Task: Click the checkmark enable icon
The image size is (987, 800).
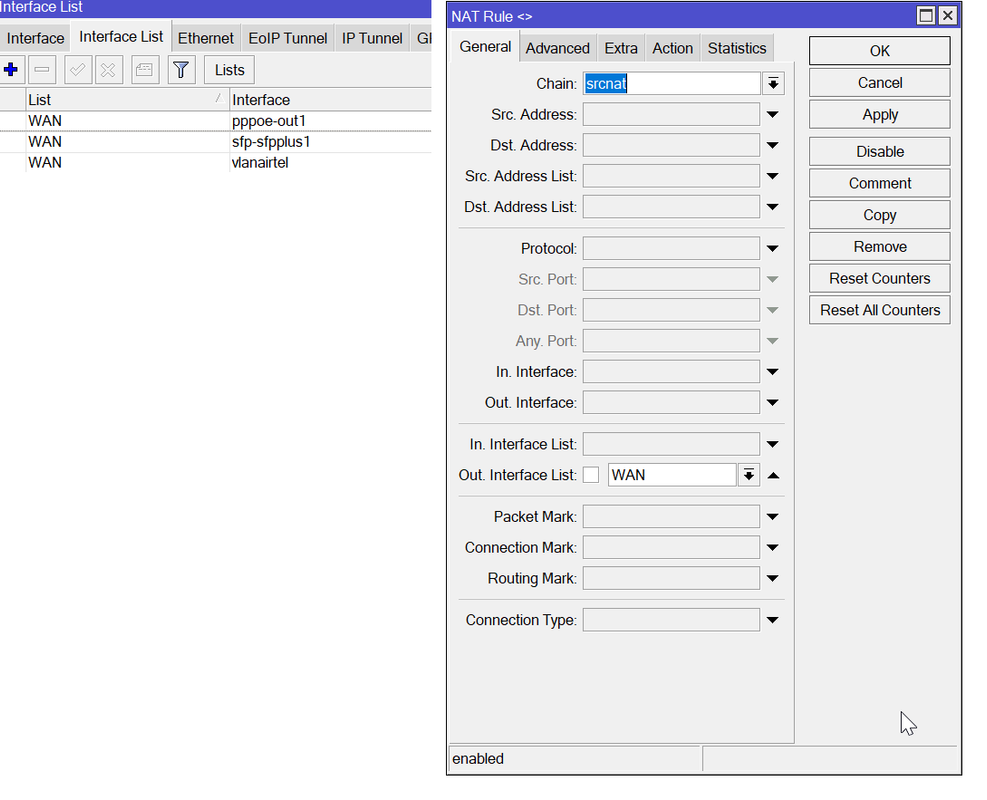Action: pyautogui.click(x=77, y=70)
